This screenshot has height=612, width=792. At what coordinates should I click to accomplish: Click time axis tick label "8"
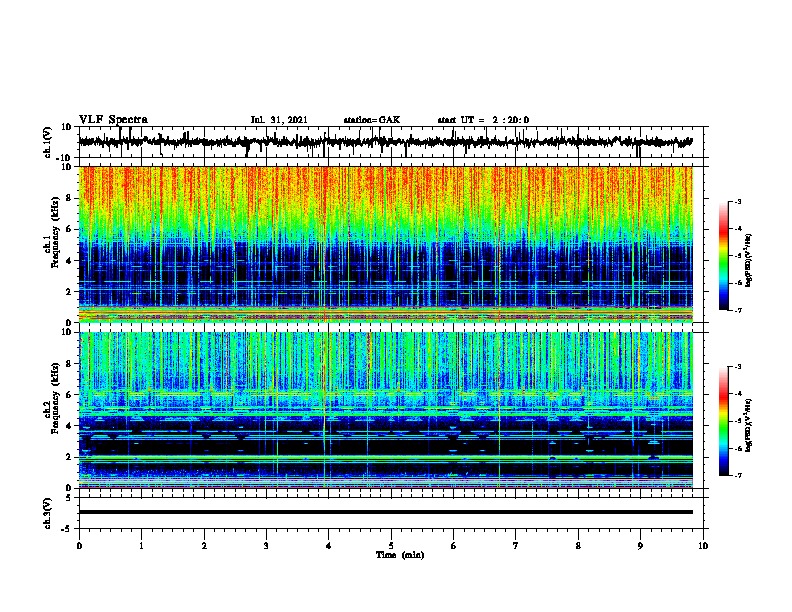578,545
